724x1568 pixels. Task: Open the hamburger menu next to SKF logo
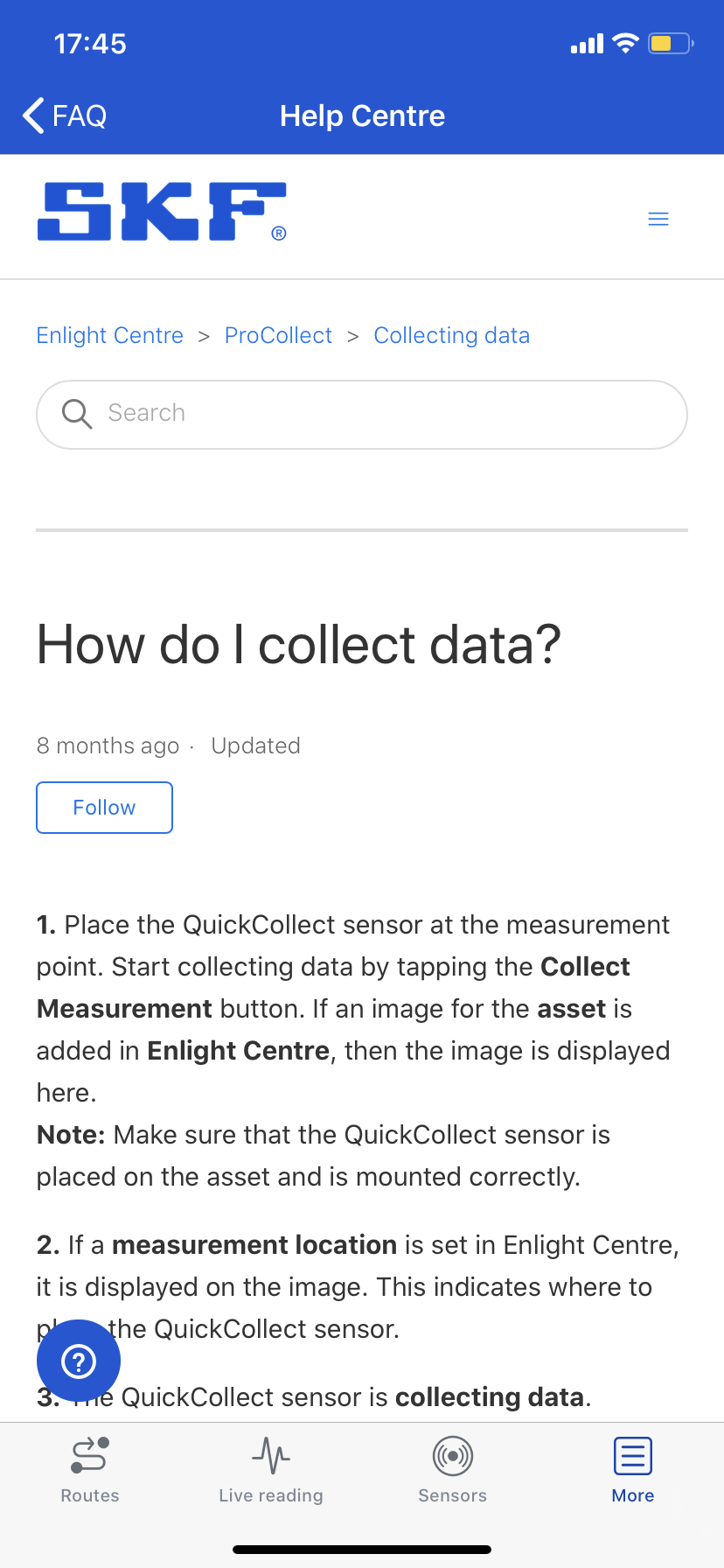click(x=658, y=219)
